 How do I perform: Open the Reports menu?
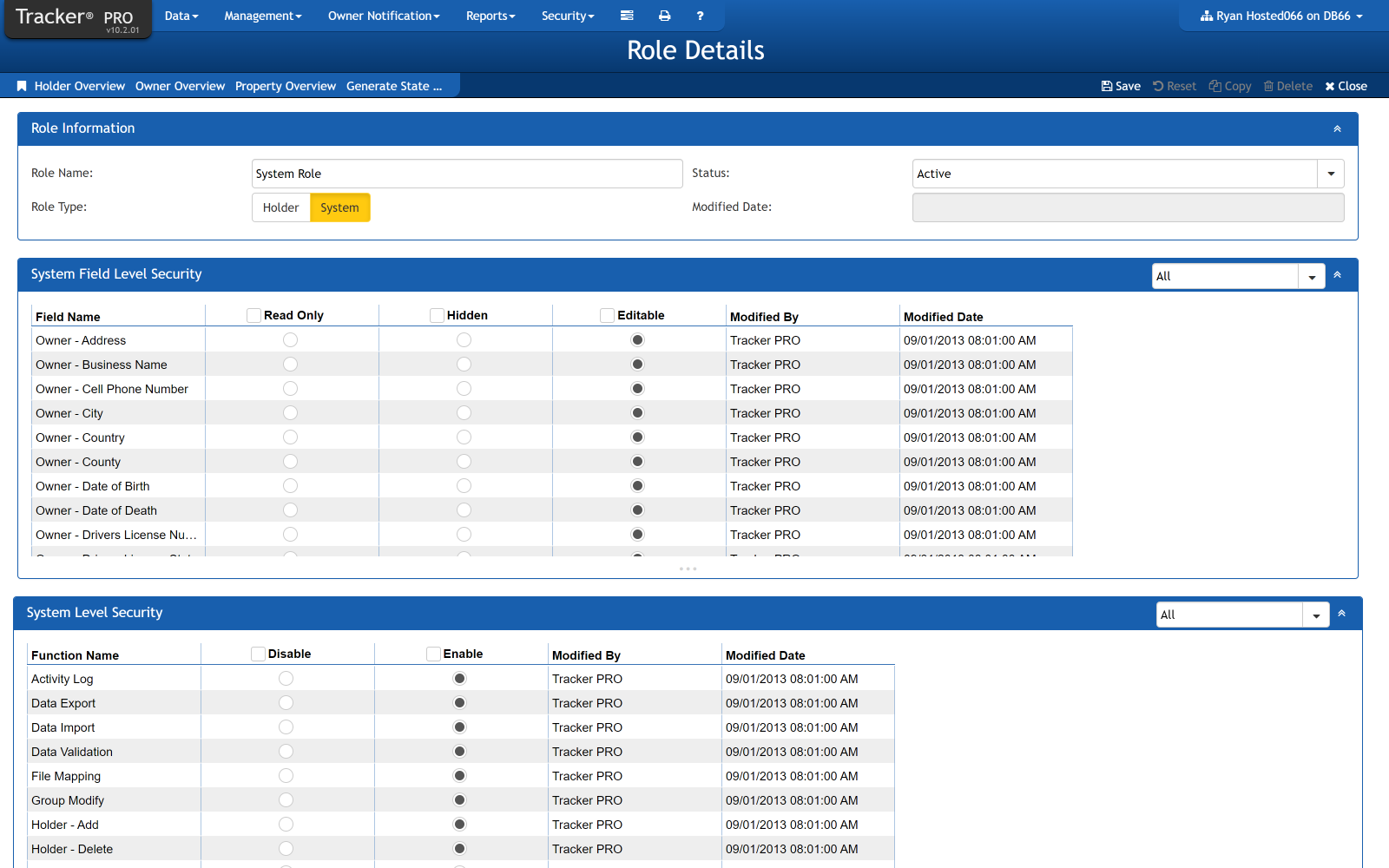tap(490, 15)
